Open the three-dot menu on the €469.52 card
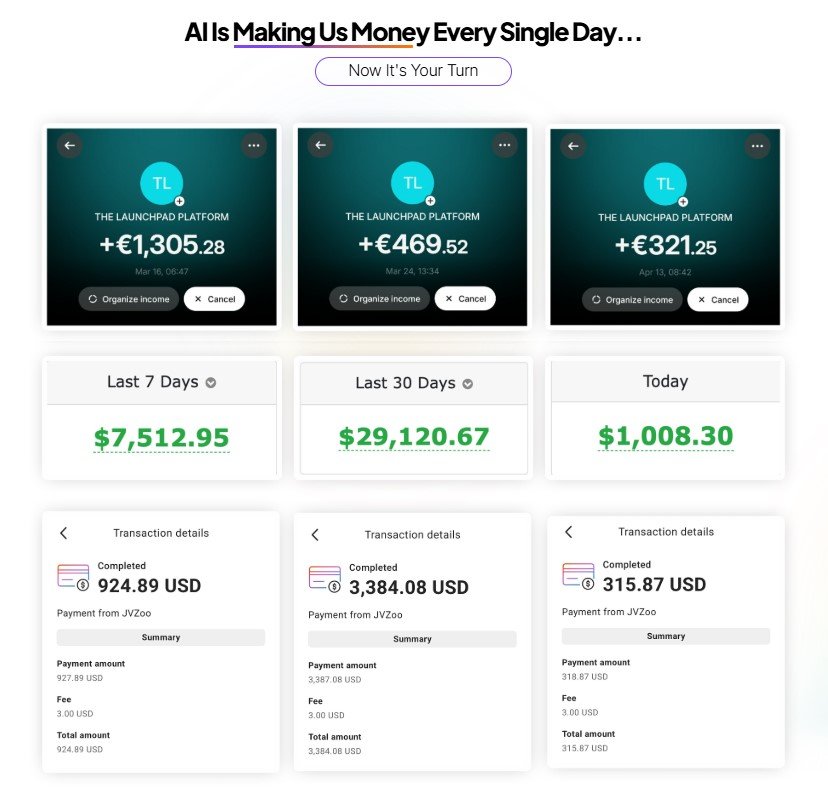Screen dimensions: 828x809 coord(505,144)
